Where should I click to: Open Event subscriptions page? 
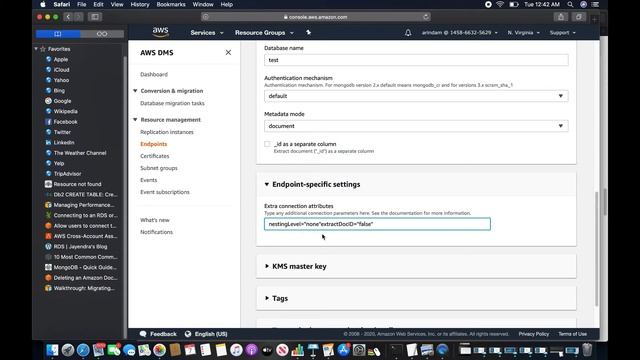click(165, 192)
